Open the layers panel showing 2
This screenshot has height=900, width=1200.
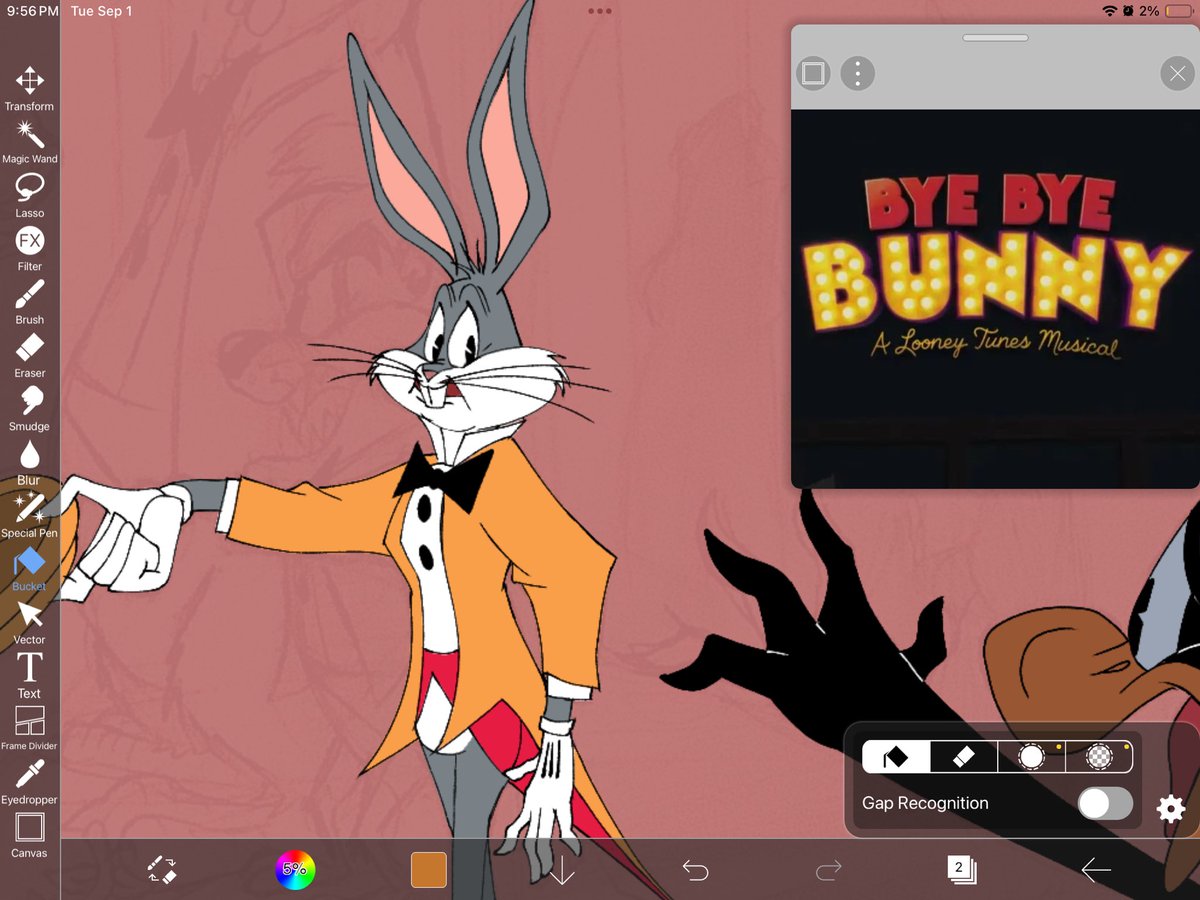962,869
